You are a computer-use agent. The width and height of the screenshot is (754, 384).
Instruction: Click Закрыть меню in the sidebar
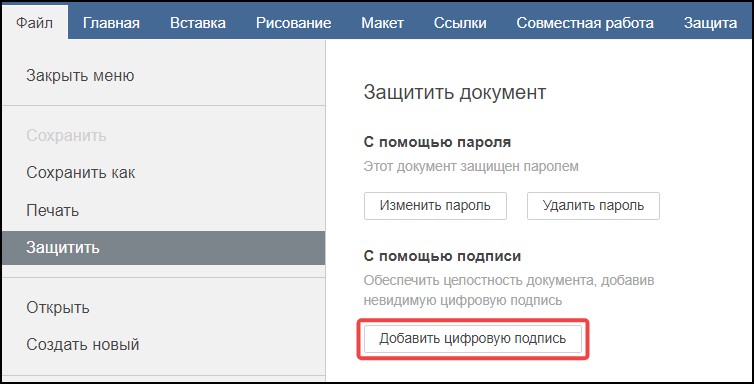[x=163, y=75]
